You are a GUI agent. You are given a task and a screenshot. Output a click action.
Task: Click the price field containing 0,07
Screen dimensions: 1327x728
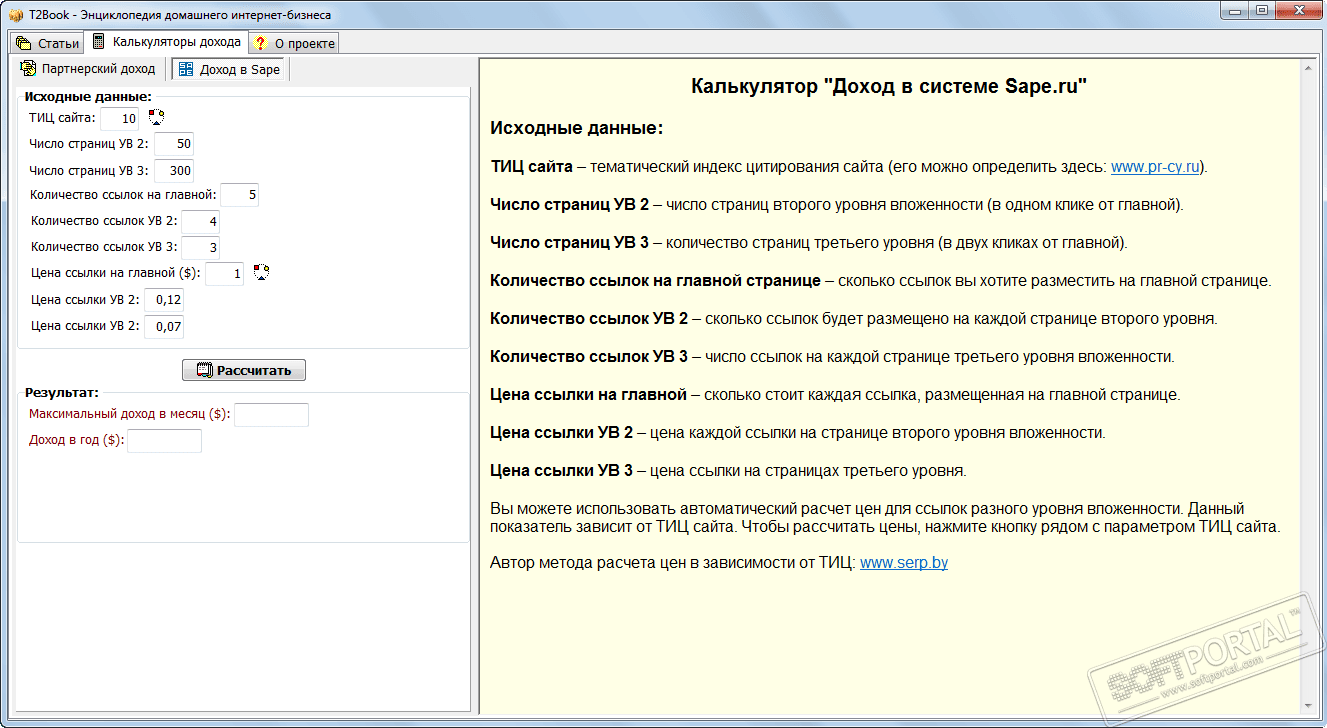(164, 326)
